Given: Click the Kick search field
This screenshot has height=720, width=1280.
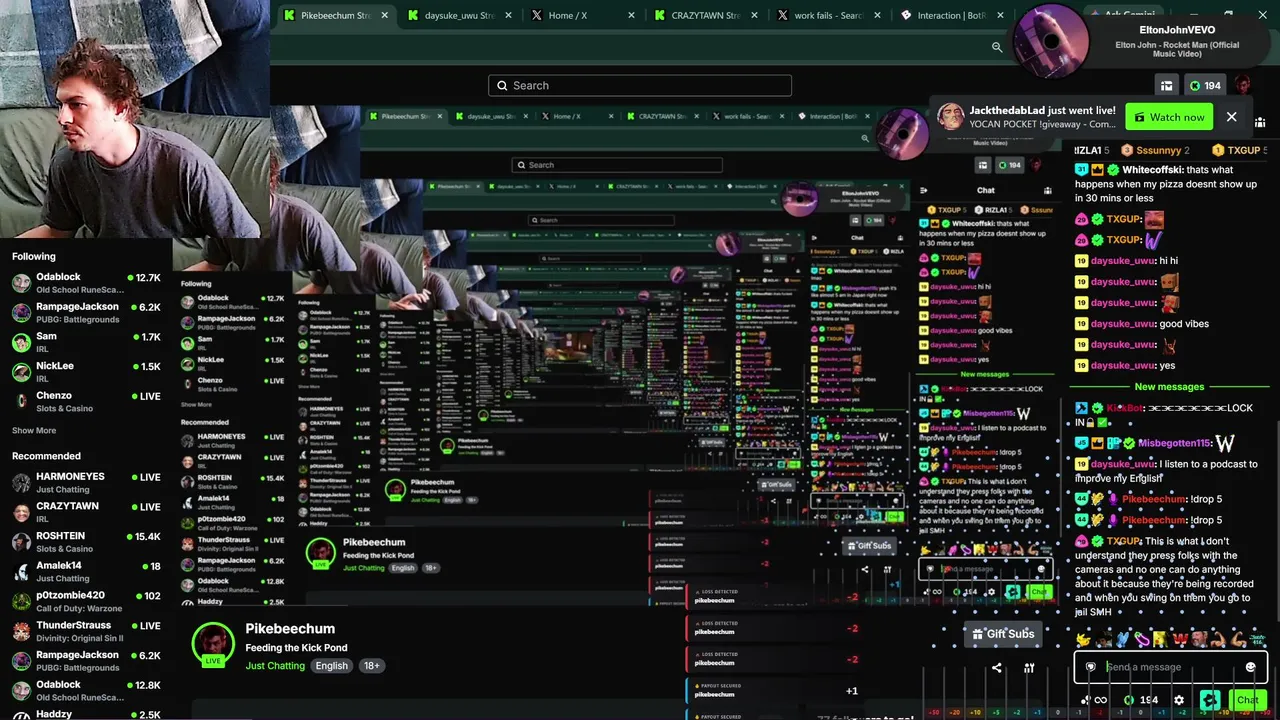Looking at the screenshot, I should point(640,85).
